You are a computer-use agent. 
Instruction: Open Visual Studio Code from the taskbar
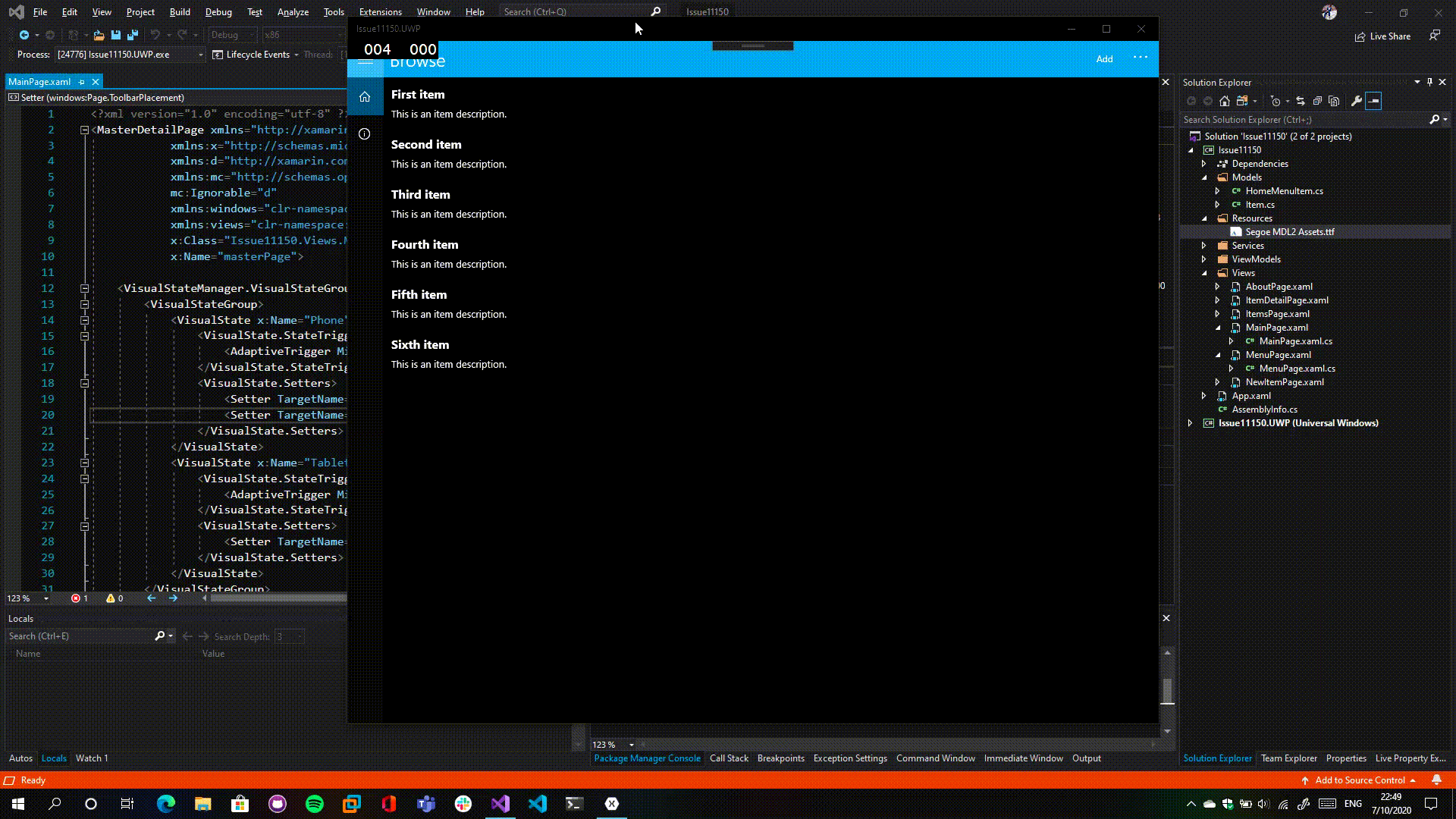click(x=538, y=804)
